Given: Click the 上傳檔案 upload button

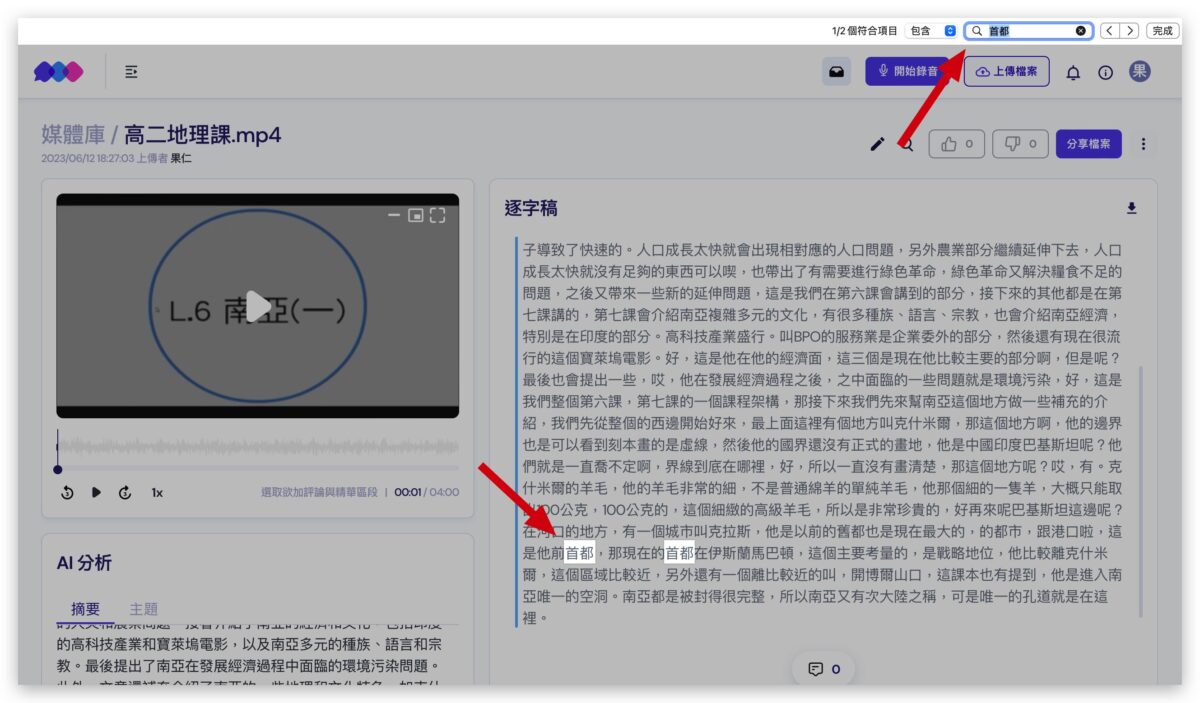Looking at the screenshot, I should pyautogui.click(x=1006, y=71).
